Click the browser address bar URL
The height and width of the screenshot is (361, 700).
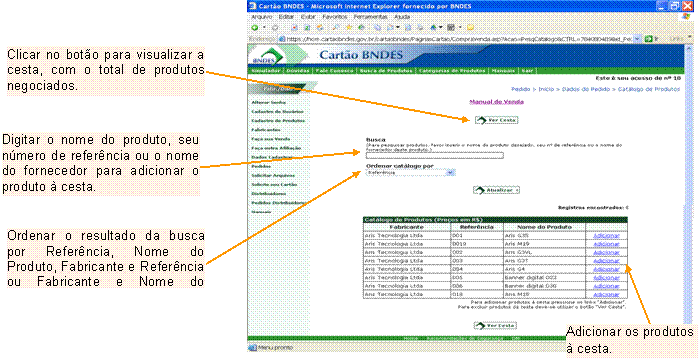point(456,39)
